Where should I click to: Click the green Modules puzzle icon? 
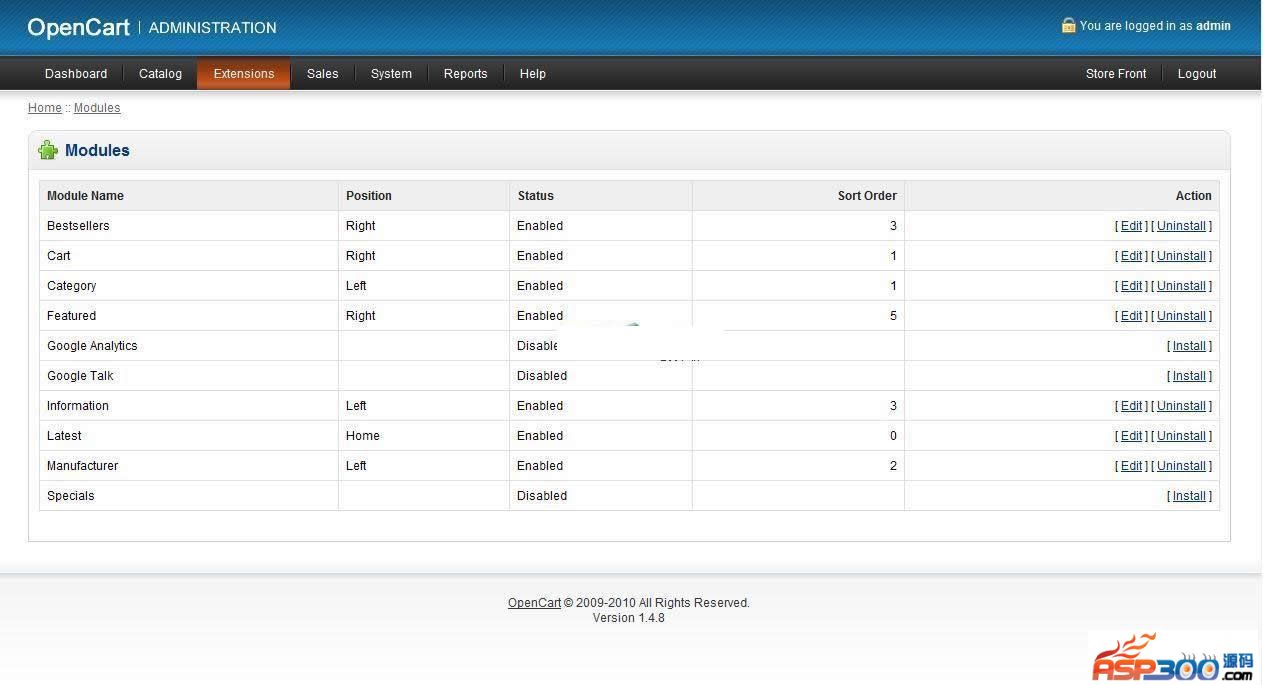[48, 150]
